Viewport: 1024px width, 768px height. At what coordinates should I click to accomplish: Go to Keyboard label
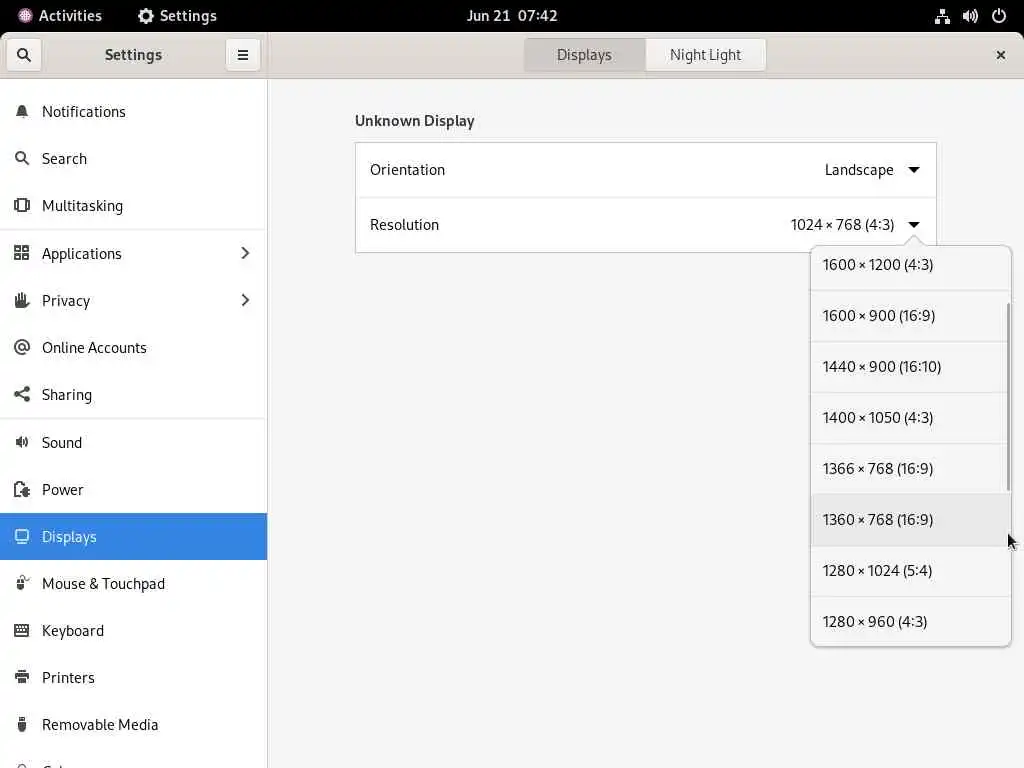pyautogui.click(x=72, y=630)
